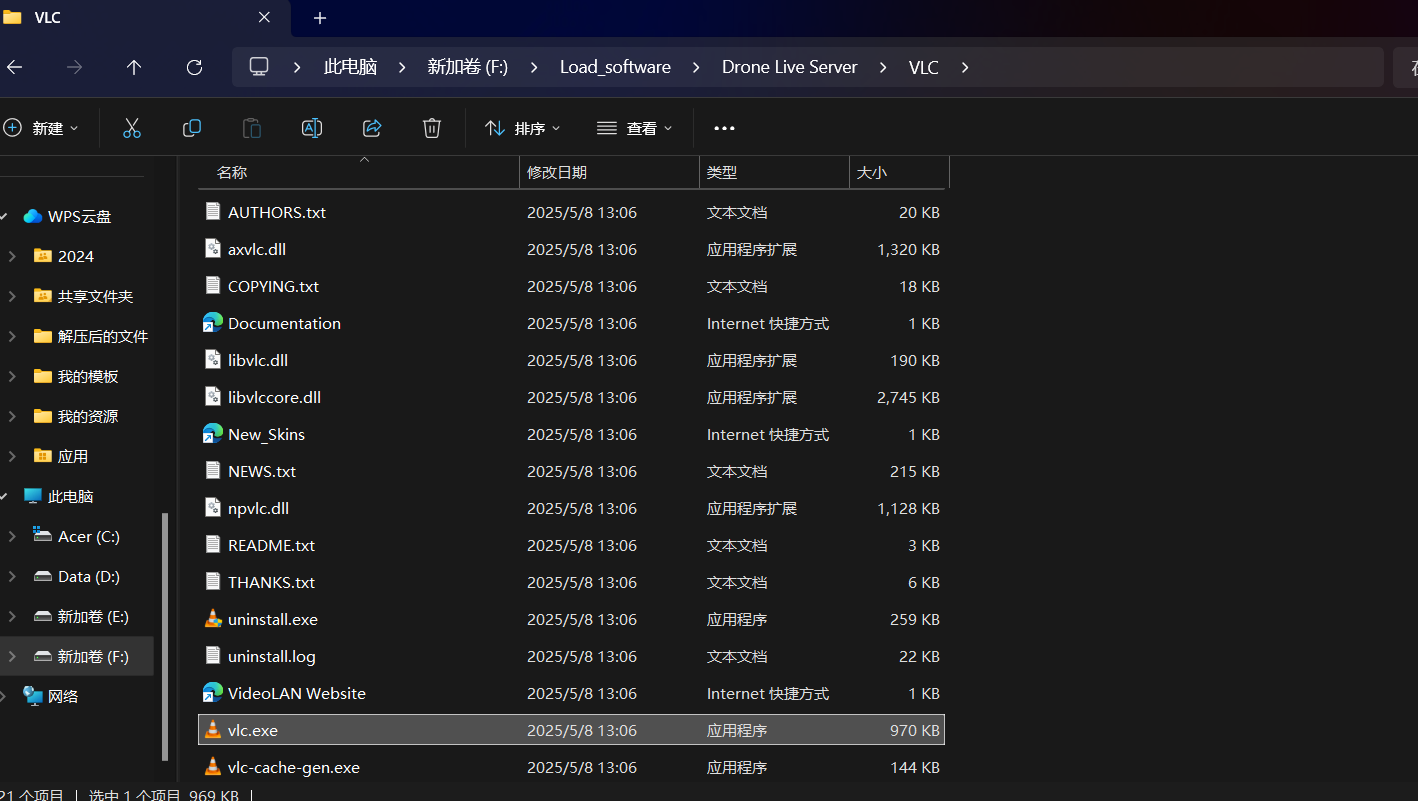The image size is (1418, 801).
Task: Click the chevron after VLC in address bar
Action: pos(964,67)
